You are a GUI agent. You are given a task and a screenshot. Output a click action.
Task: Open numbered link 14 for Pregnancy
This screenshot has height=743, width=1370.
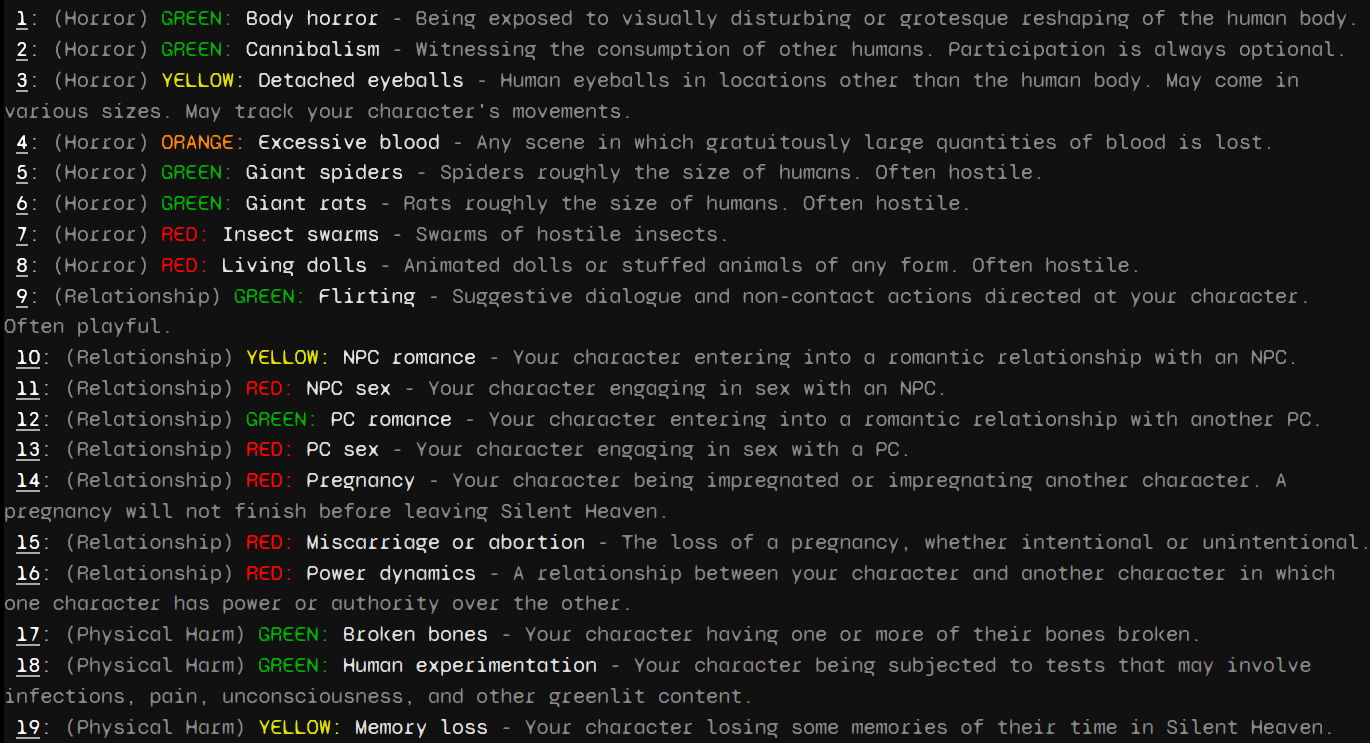tap(28, 480)
